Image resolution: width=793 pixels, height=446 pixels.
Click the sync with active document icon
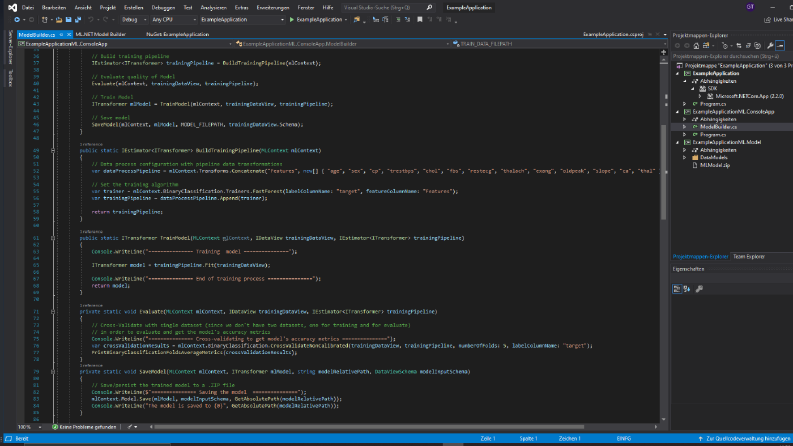[x=739, y=46]
